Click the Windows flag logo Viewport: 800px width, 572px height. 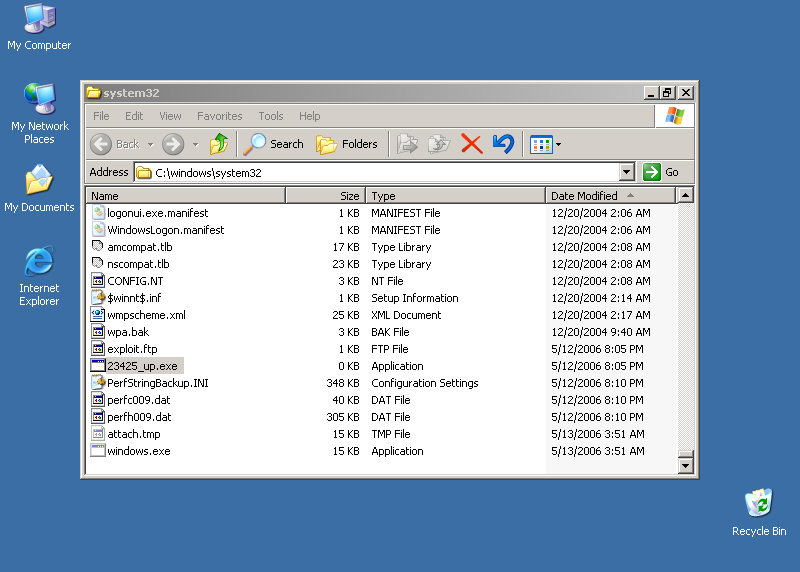pos(674,116)
